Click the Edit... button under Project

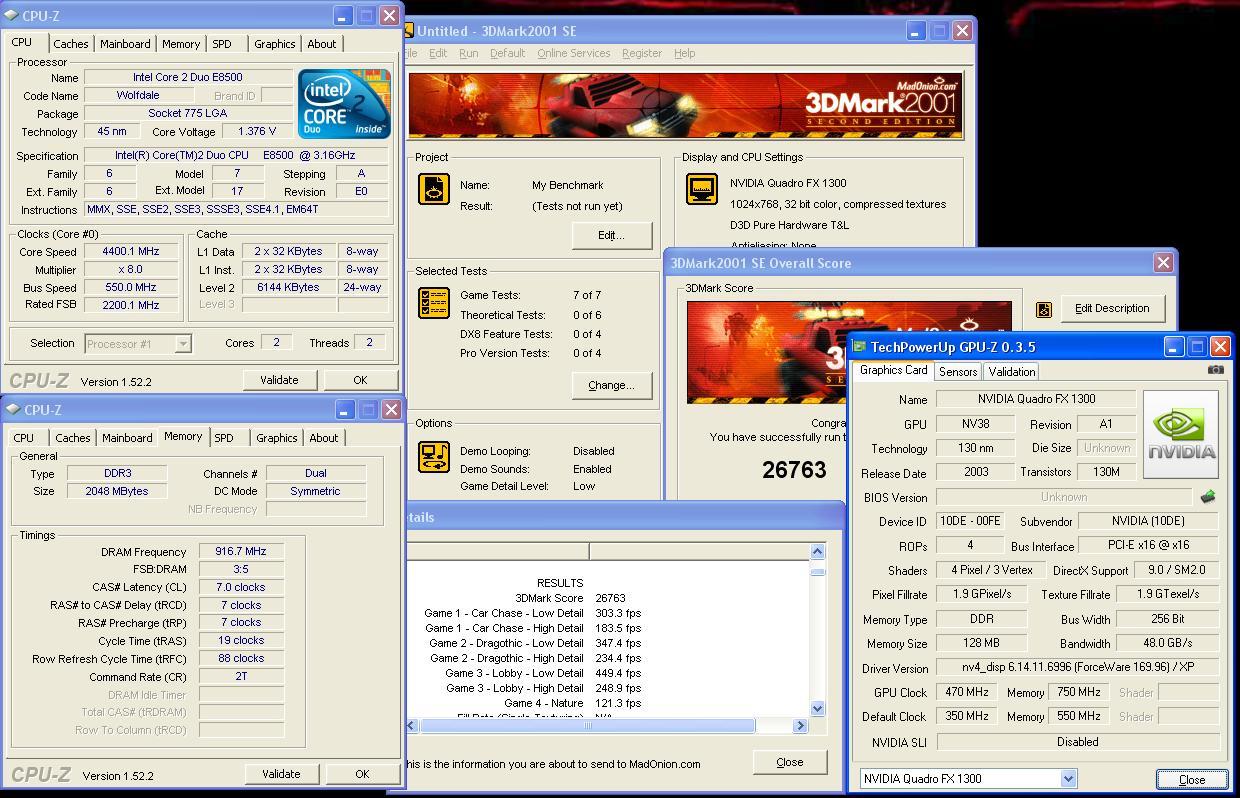[x=612, y=235]
